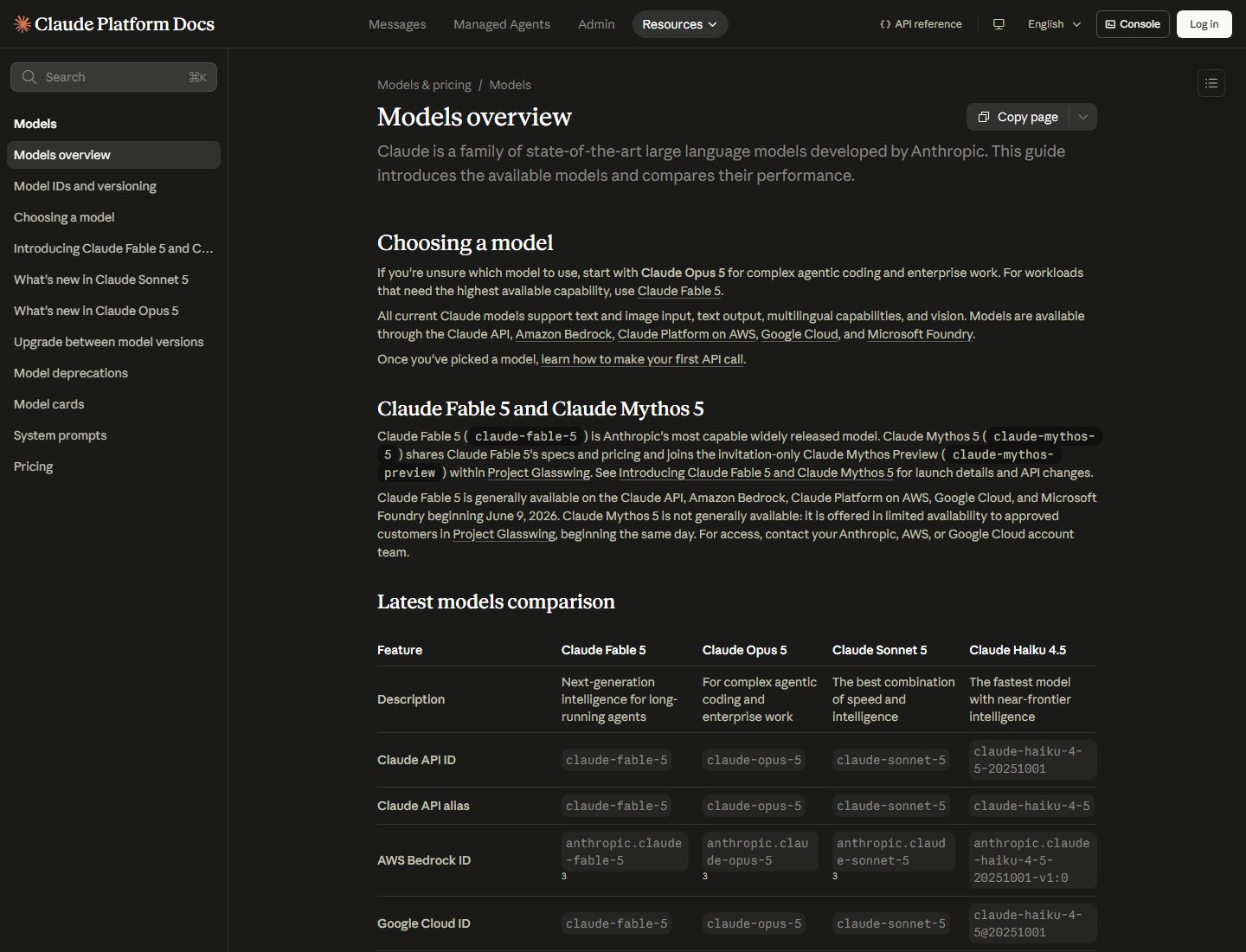Focus the Search input field
The height and width of the screenshot is (952, 1246).
(x=113, y=77)
